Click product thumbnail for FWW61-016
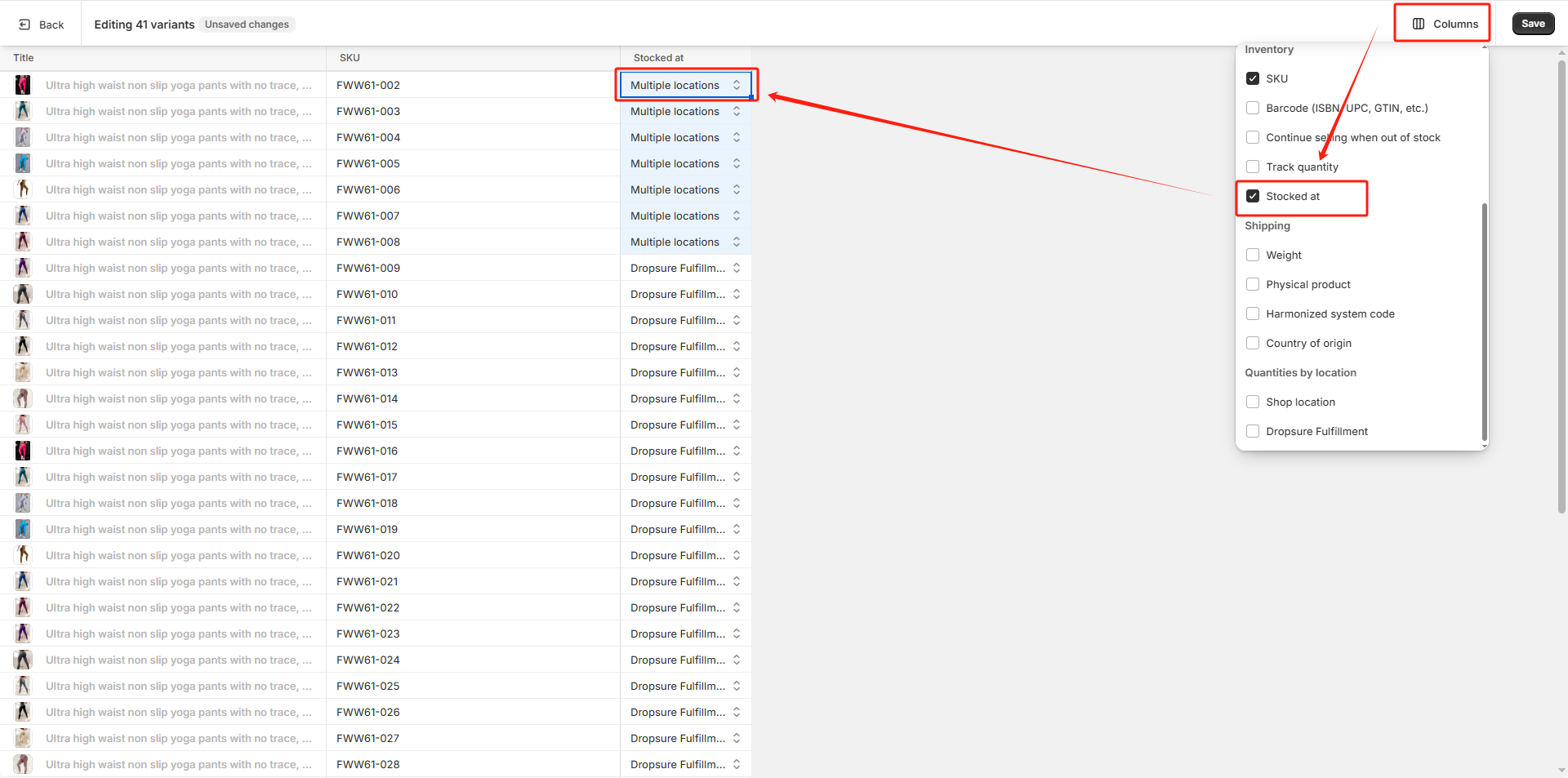Image resolution: width=1568 pixels, height=778 pixels. pos(23,451)
